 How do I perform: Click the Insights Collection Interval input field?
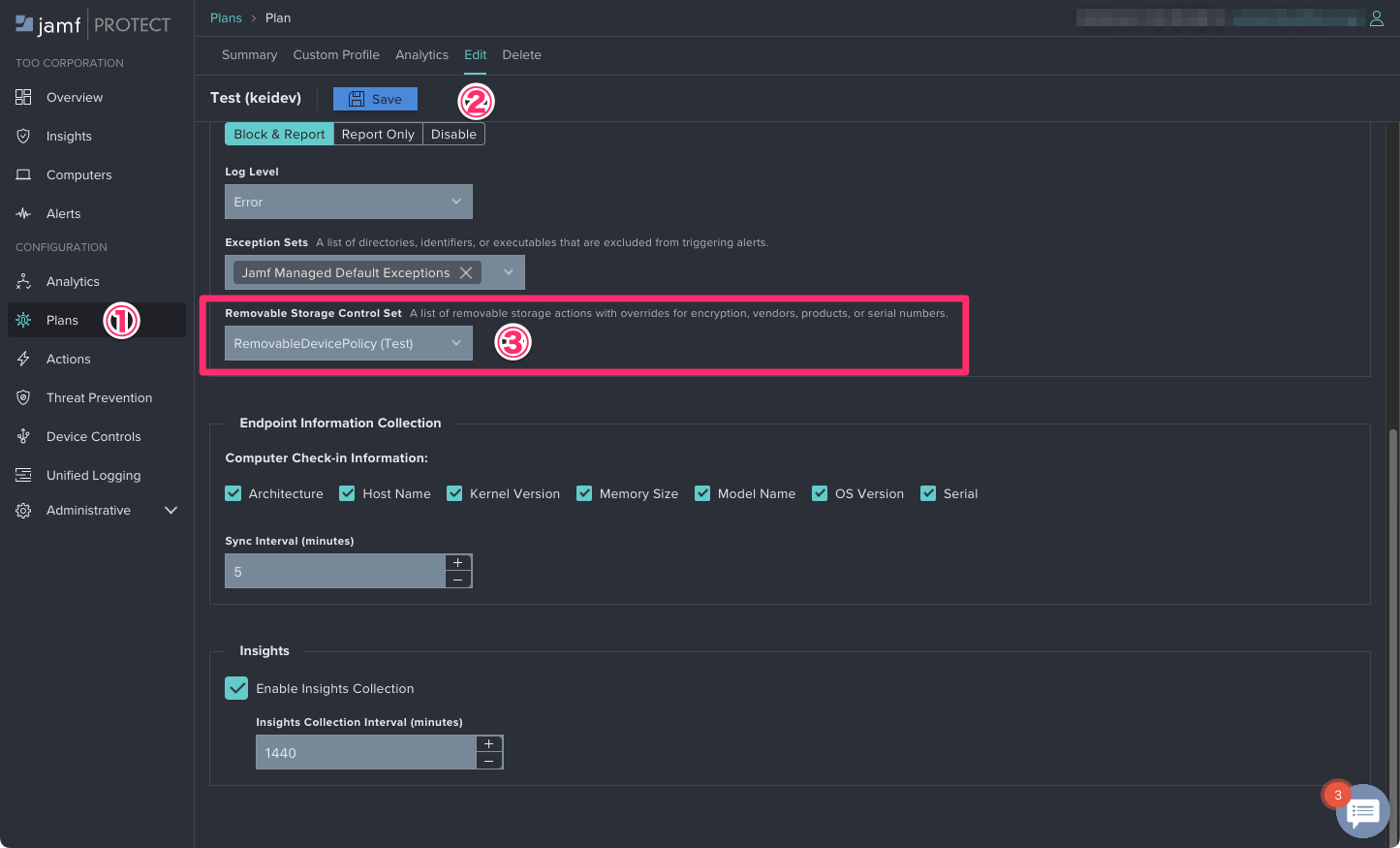pos(366,752)
